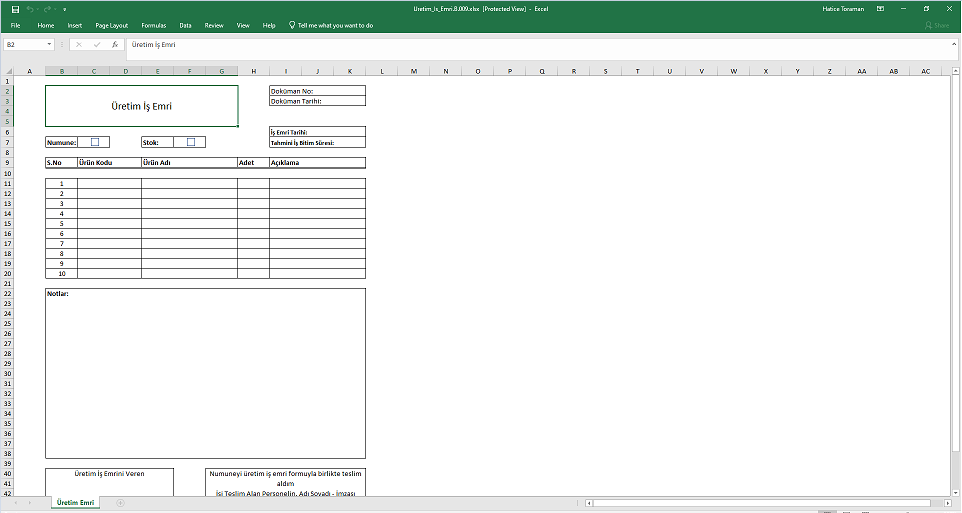Expand Customize Quick Access Toolbar dropdown
The height and width of the screenshot is (513, 962).
click(x=64, y=8)
